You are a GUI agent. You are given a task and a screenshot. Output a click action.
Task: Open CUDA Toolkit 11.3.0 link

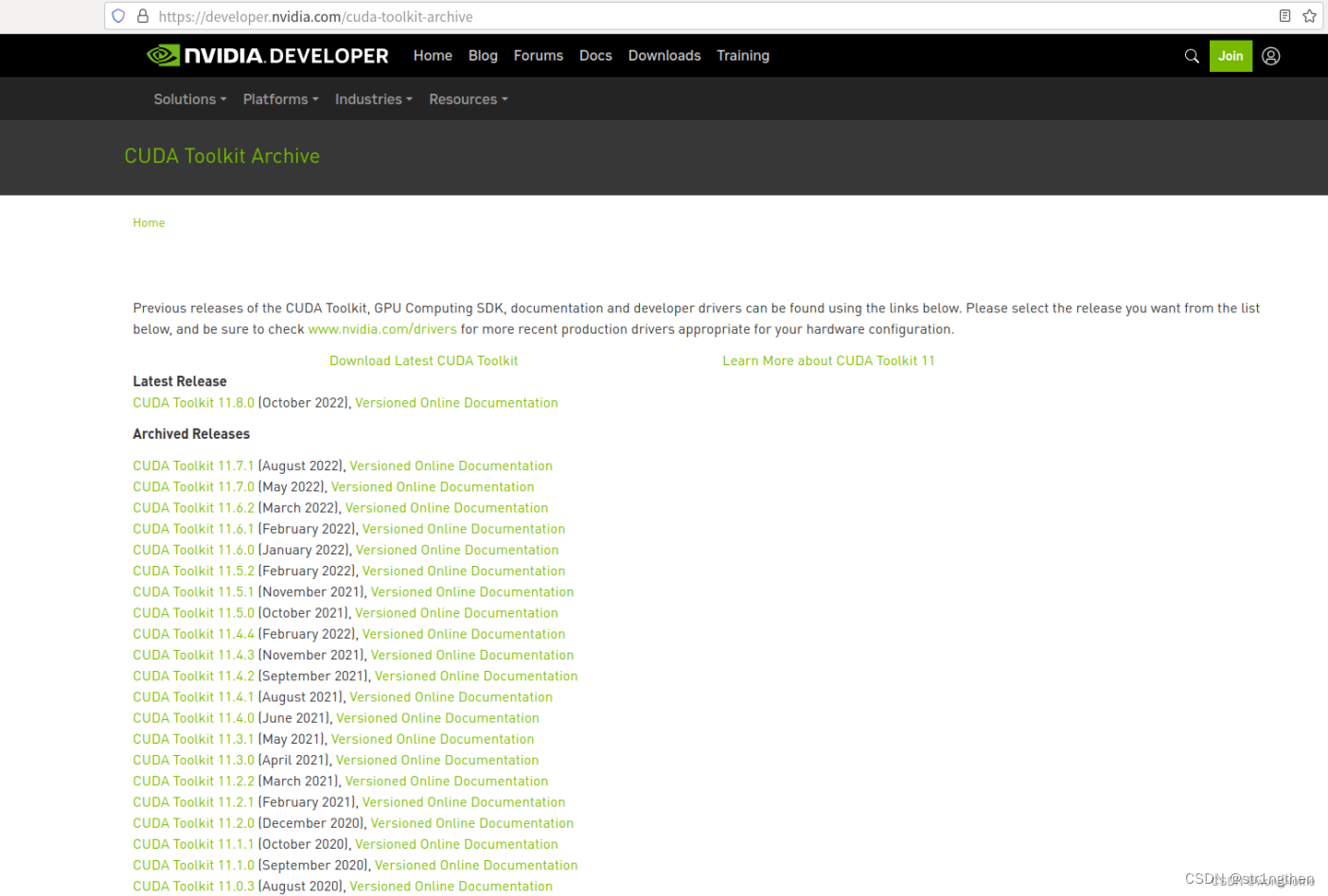[194, 761]
